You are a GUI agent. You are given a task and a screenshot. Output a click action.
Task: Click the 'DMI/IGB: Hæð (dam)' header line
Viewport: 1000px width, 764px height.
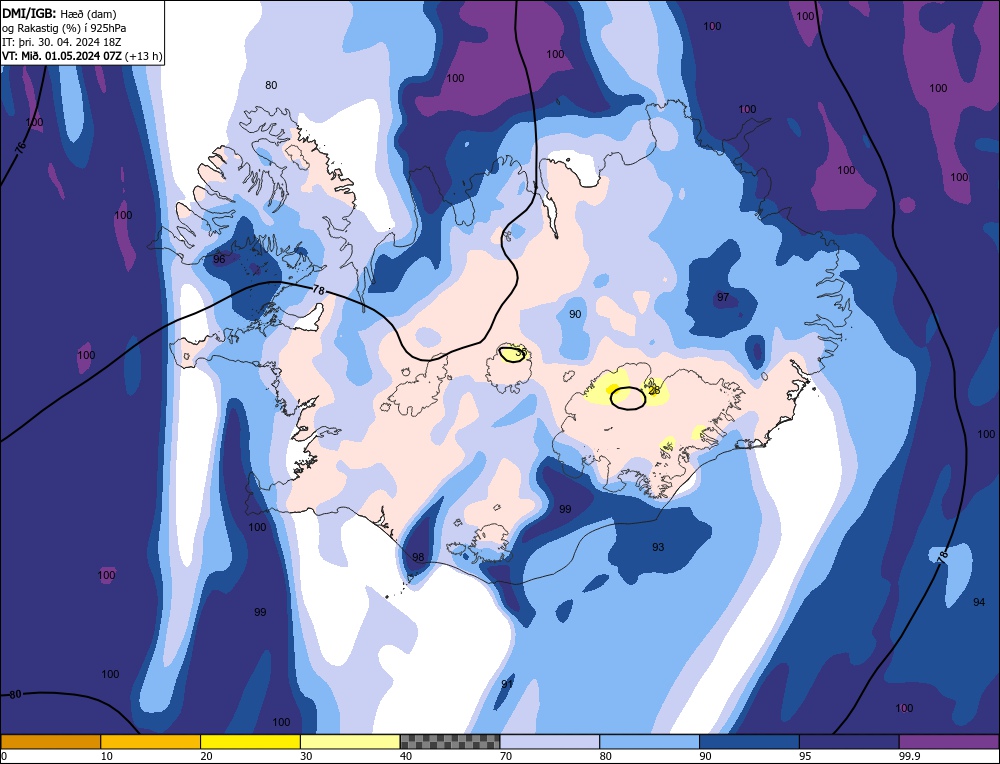[x=59, y=13]
